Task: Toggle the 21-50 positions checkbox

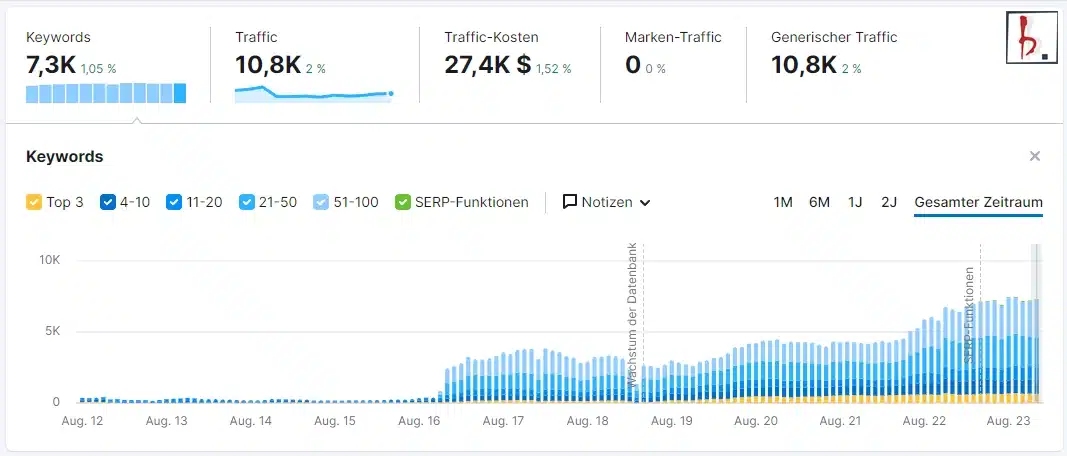Action: click(247, 202)
